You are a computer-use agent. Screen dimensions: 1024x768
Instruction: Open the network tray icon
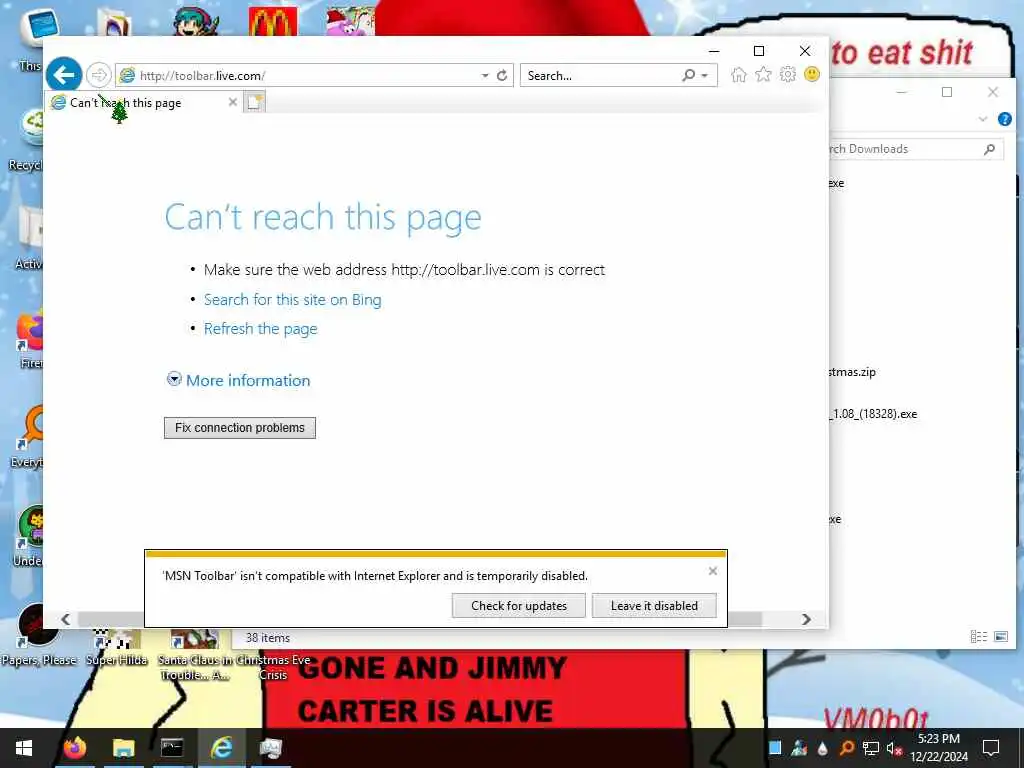(870, 748)
